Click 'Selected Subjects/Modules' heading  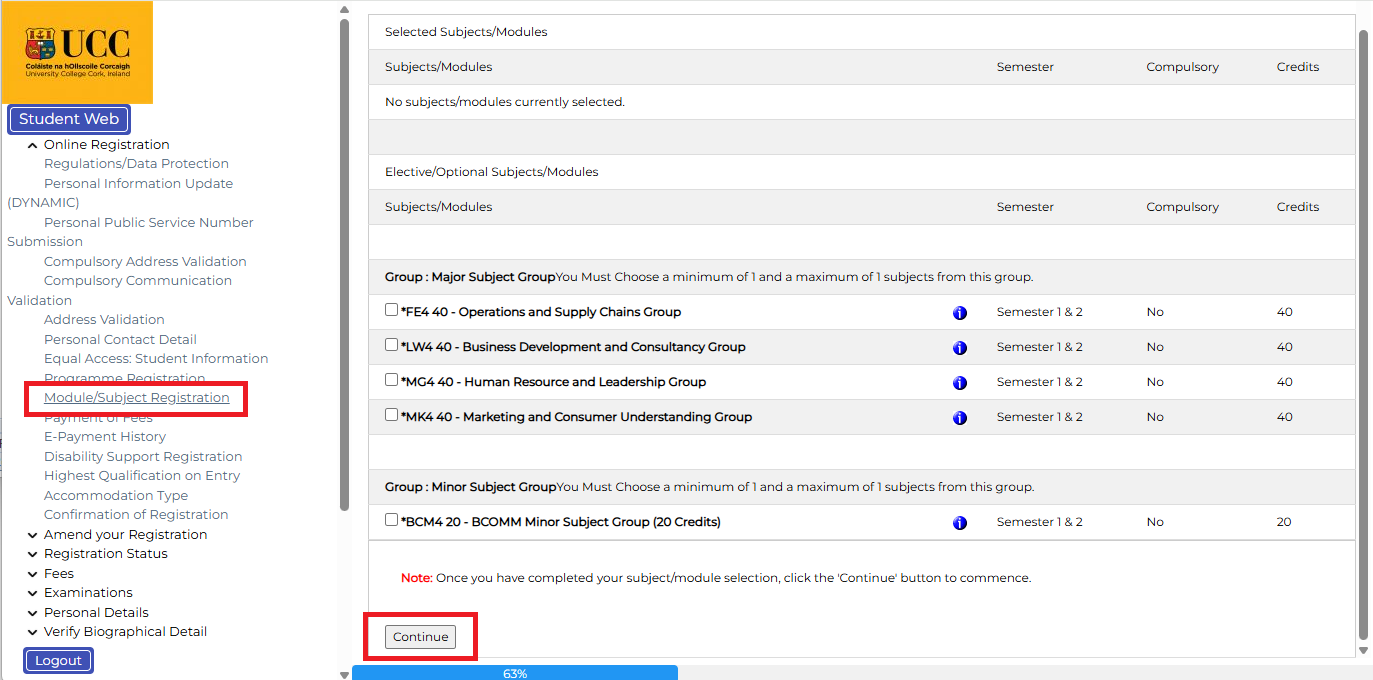pyautogui.click(x=466, y=32)
